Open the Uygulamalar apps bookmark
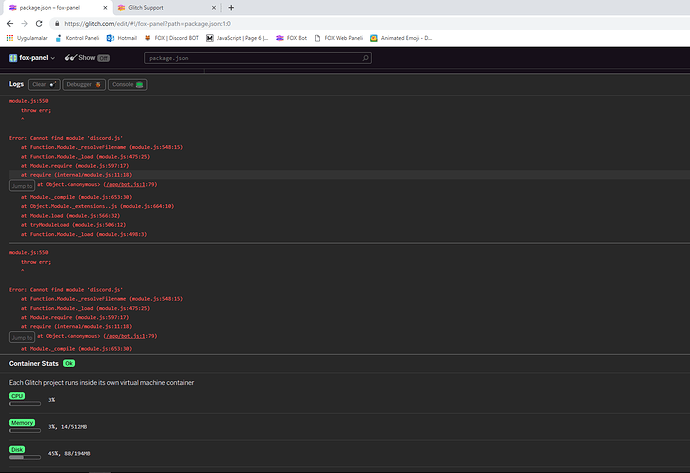The image size is (690, 473). (27, 38)
